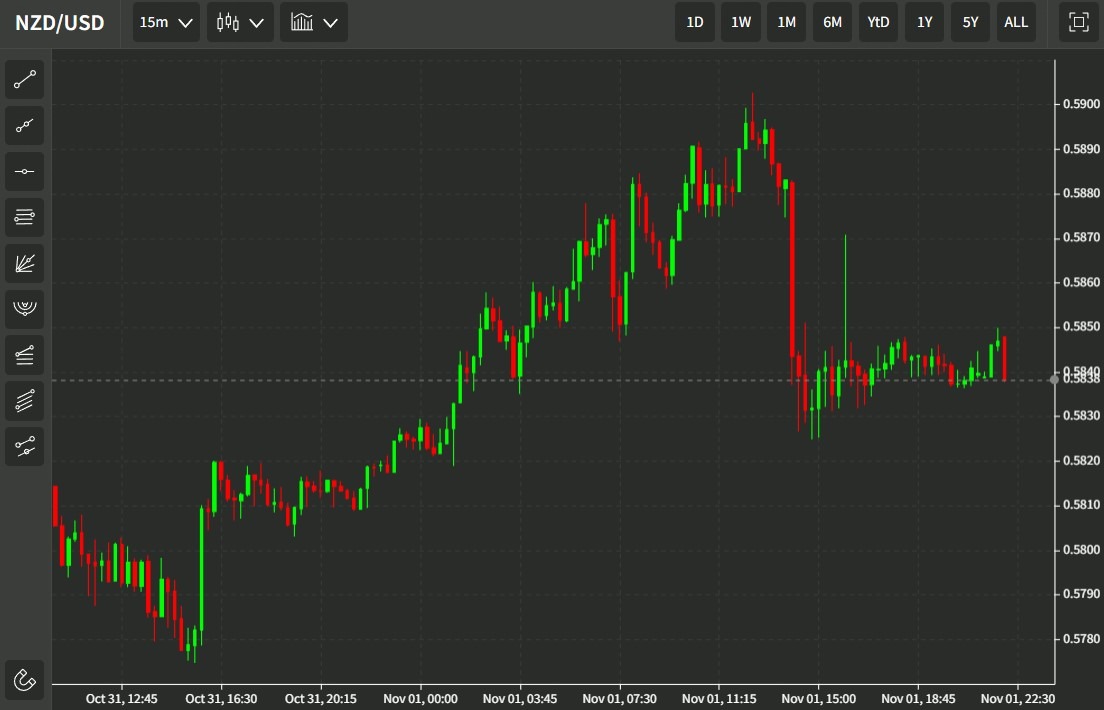
Task: Select the fan lines drawing tool
Action: [x=24, y=263]
